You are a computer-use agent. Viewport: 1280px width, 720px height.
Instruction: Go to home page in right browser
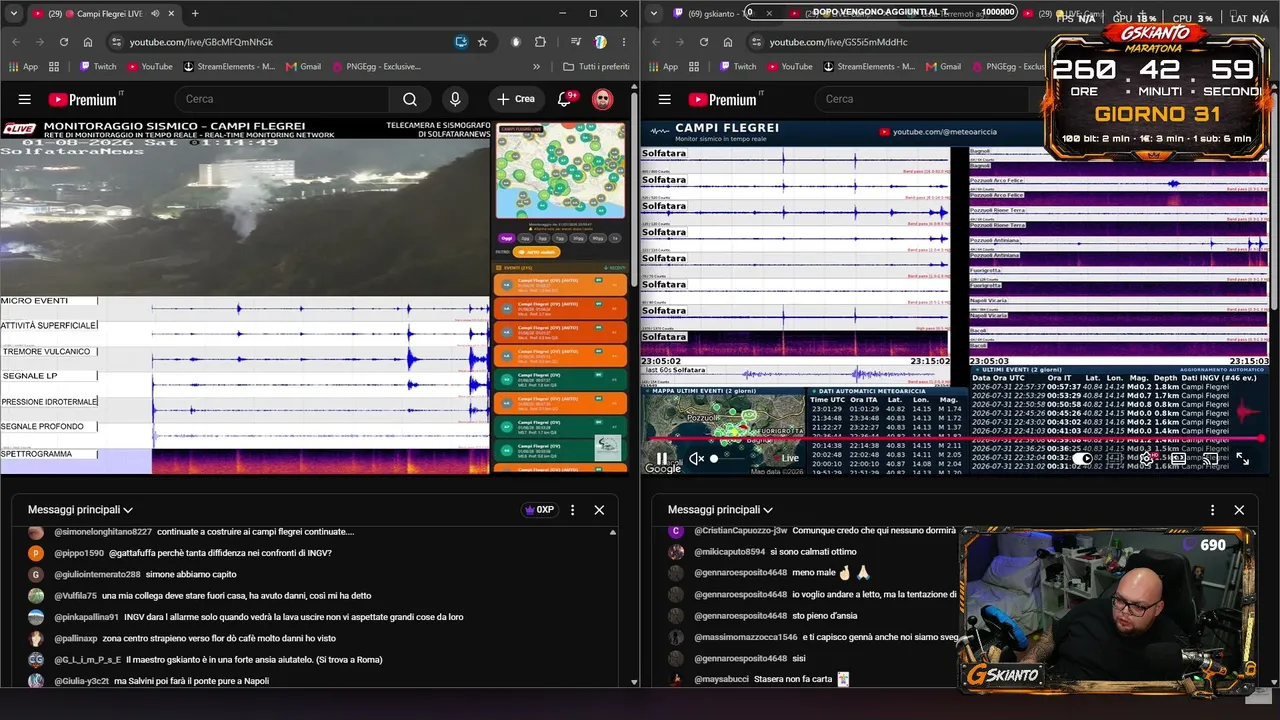728,42
